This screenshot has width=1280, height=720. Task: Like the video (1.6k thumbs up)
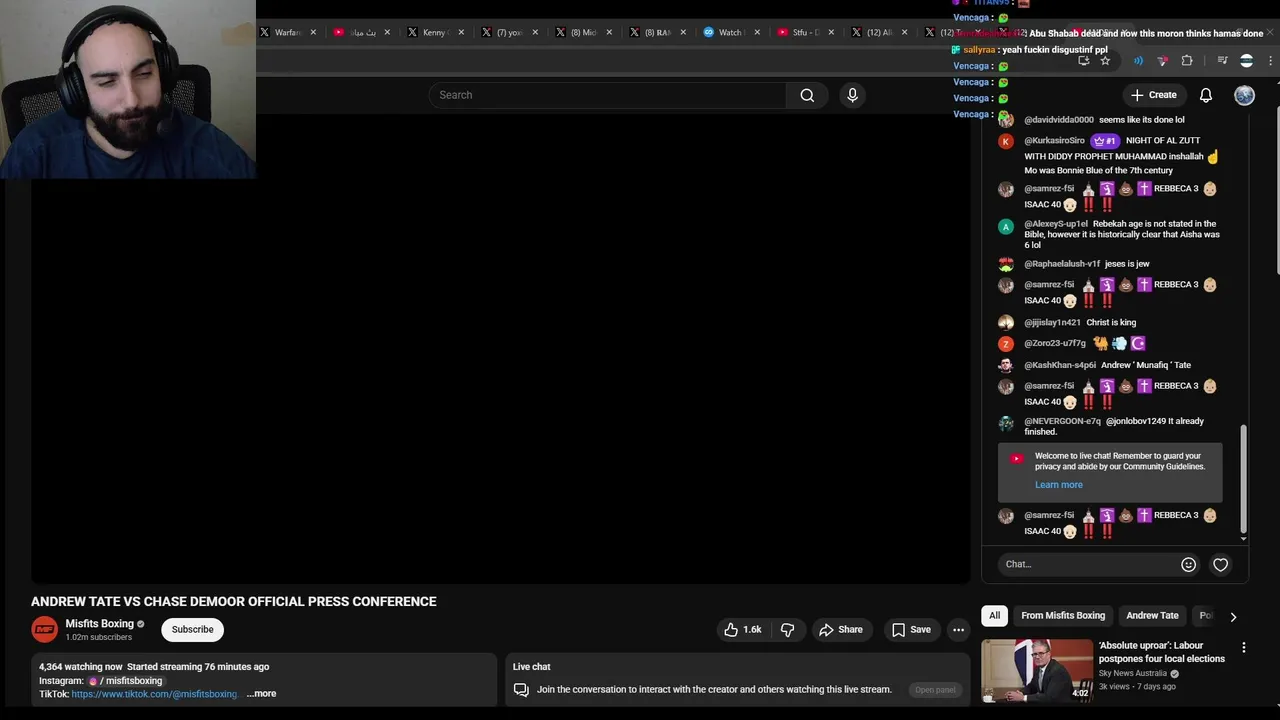[742, 629]
